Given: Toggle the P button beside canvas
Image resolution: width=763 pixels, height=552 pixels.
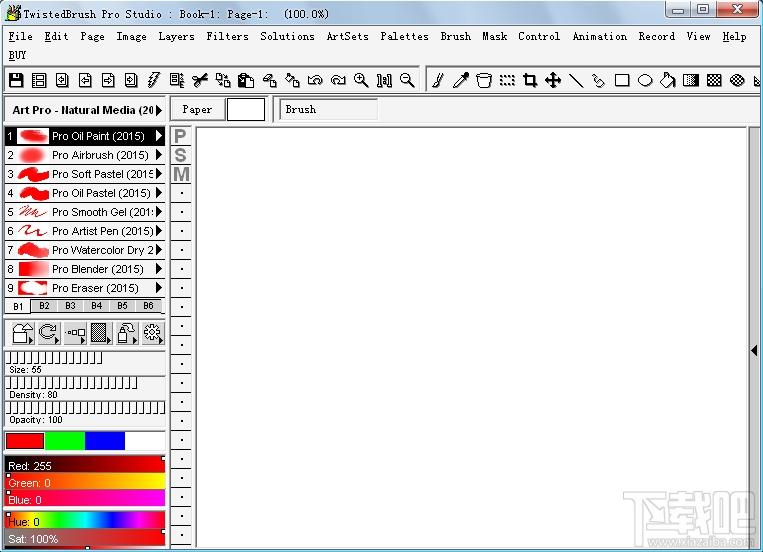Looking at the screenshot, I should click(x=181, y=136).
